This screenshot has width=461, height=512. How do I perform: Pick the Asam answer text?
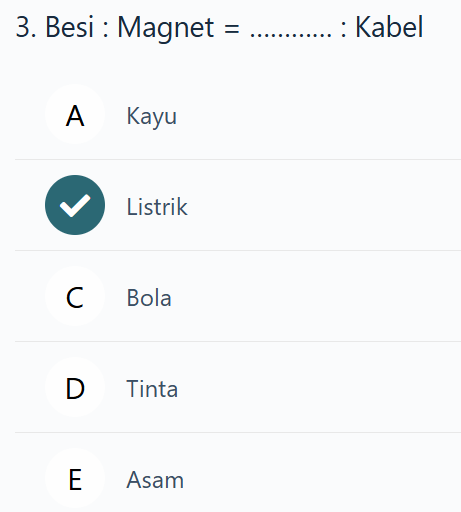[155, 480]
